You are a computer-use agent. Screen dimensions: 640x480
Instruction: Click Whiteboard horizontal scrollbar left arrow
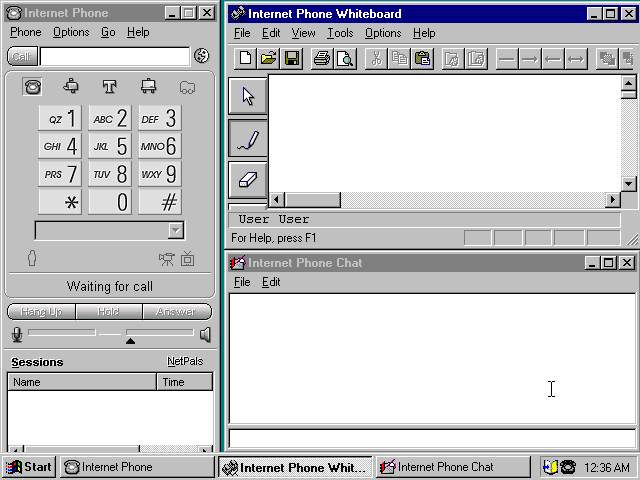click(x=276, y=200)
